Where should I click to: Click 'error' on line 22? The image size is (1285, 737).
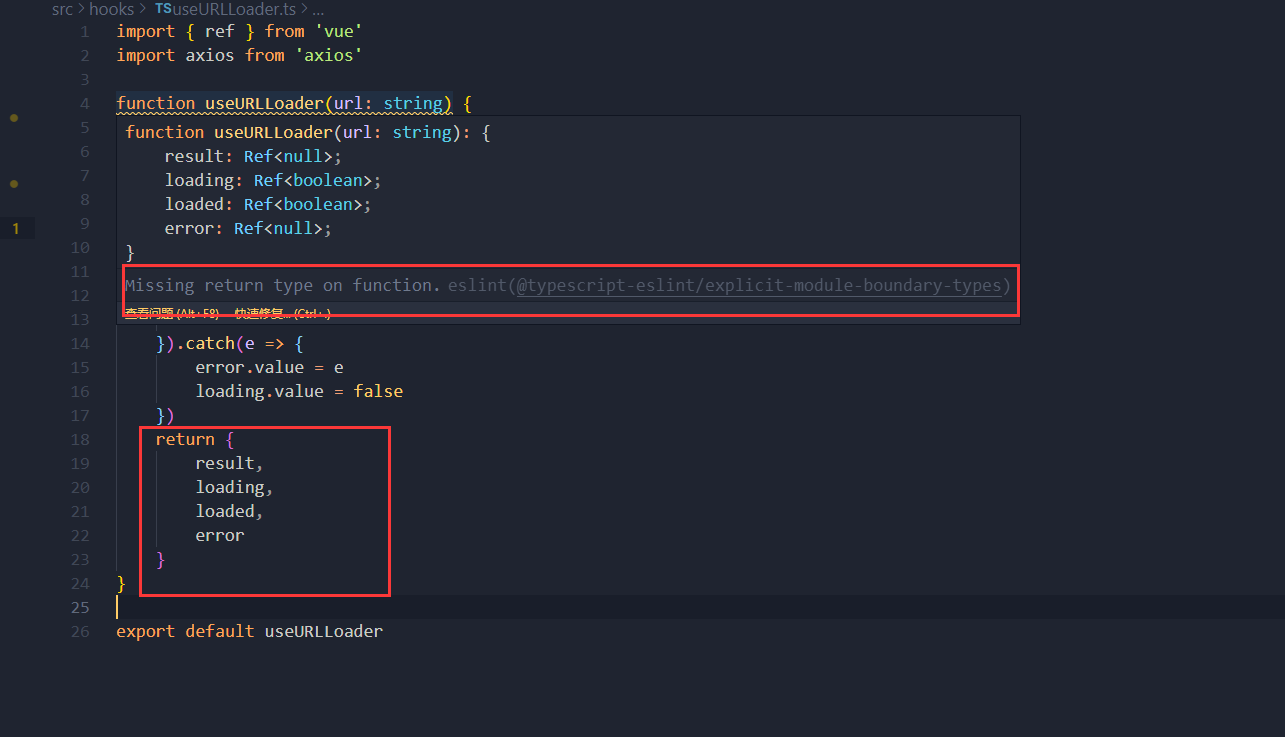pyautogui.click(x=220, y=535)
